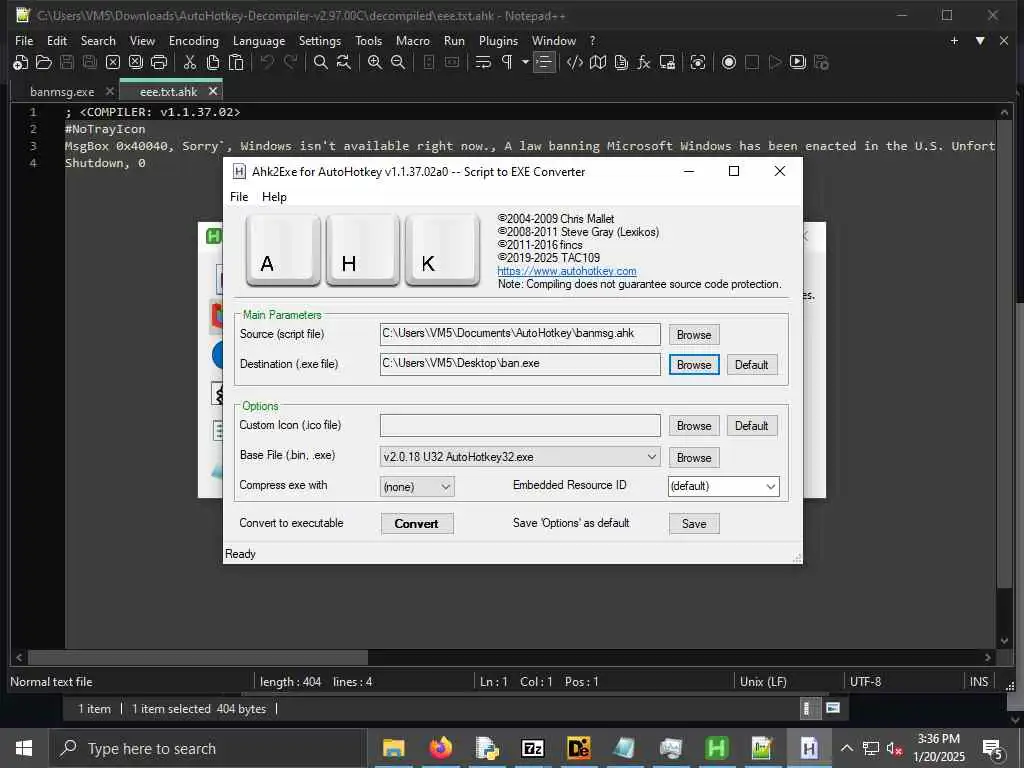Viewport: 1024px width, 768px height.
Task: Open the Language menu
Action: tap(259, 40)
